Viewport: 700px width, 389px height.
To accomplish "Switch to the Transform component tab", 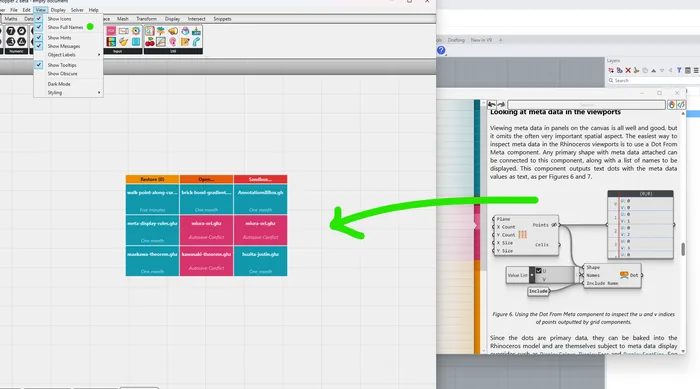I will point(146,19).
